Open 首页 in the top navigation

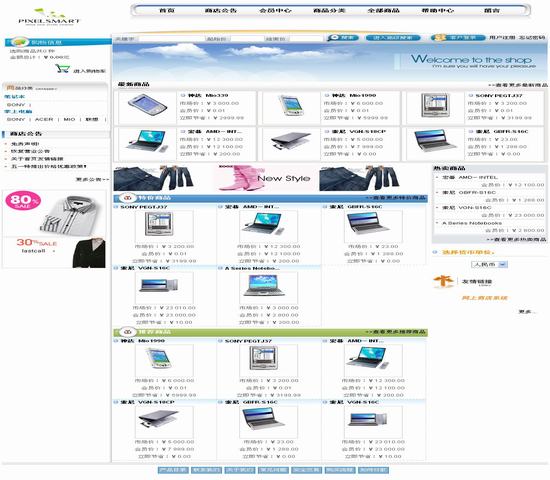click(x=167, y=11)
